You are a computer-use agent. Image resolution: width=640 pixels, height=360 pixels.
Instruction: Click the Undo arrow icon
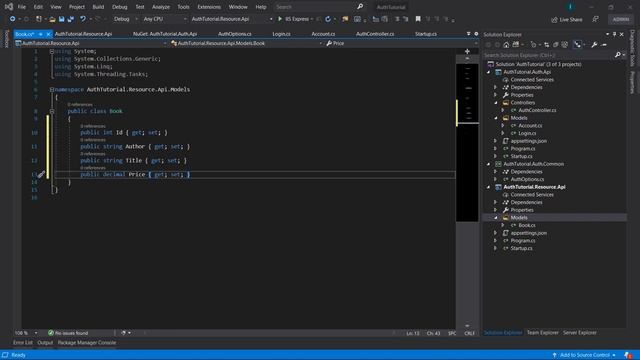(x=83, y=19)
